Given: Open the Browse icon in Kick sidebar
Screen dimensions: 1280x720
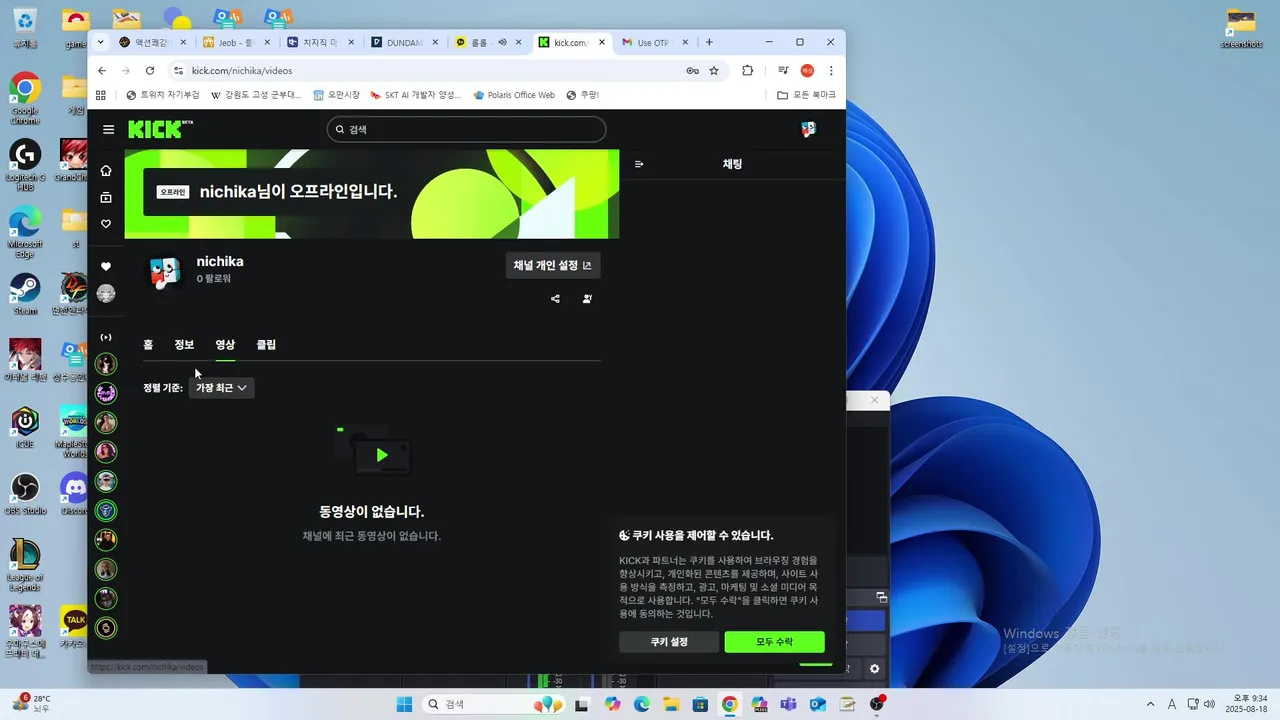Looking at the screenshot, I should coord(106,198).
